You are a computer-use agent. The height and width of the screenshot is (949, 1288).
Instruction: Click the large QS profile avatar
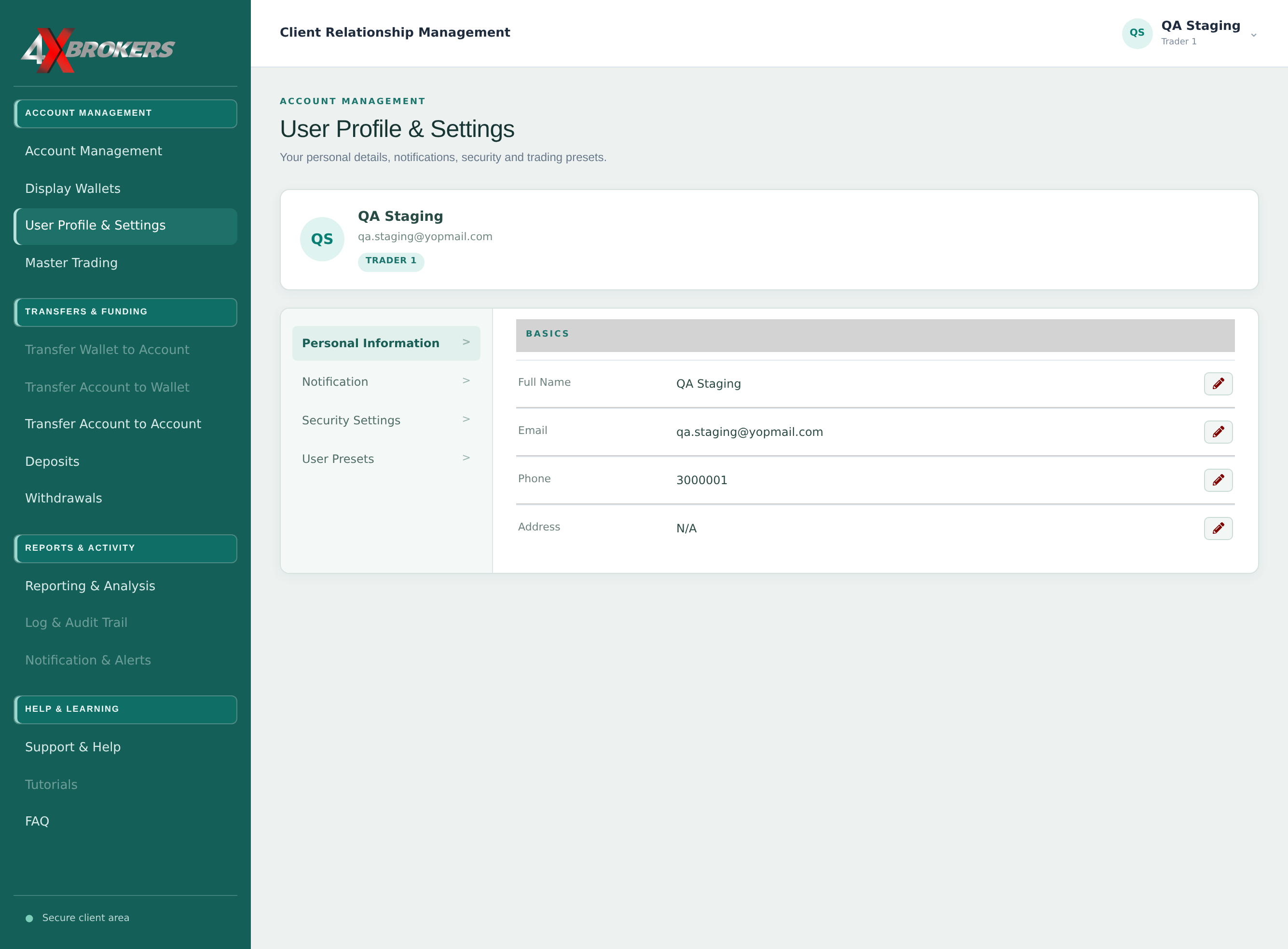[322, 239]
